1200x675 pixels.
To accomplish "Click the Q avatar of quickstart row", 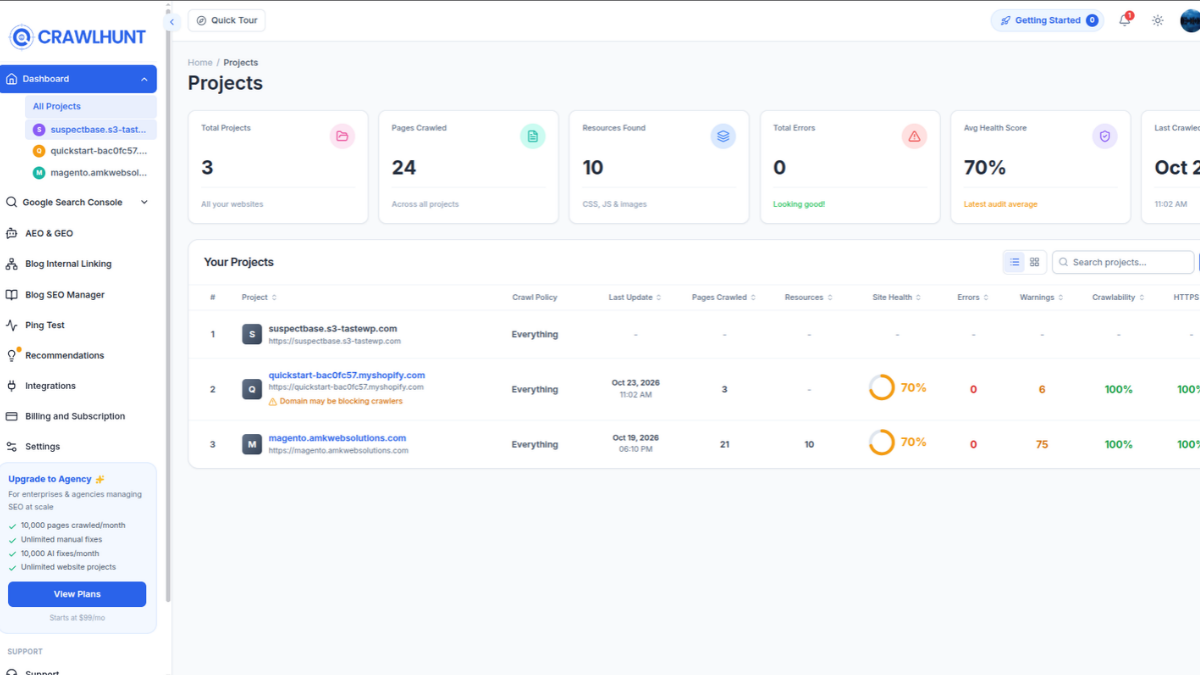I will [252, 389].
